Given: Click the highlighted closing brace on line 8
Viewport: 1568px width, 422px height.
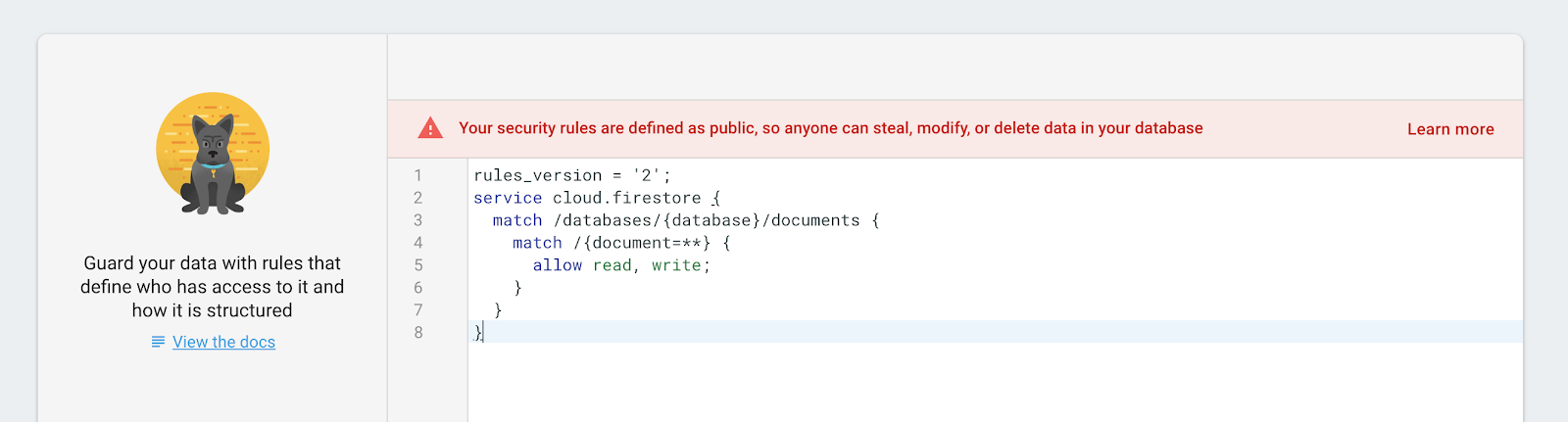Looking at the screenshot, I should pyautogui.click(x=478, y=333).
